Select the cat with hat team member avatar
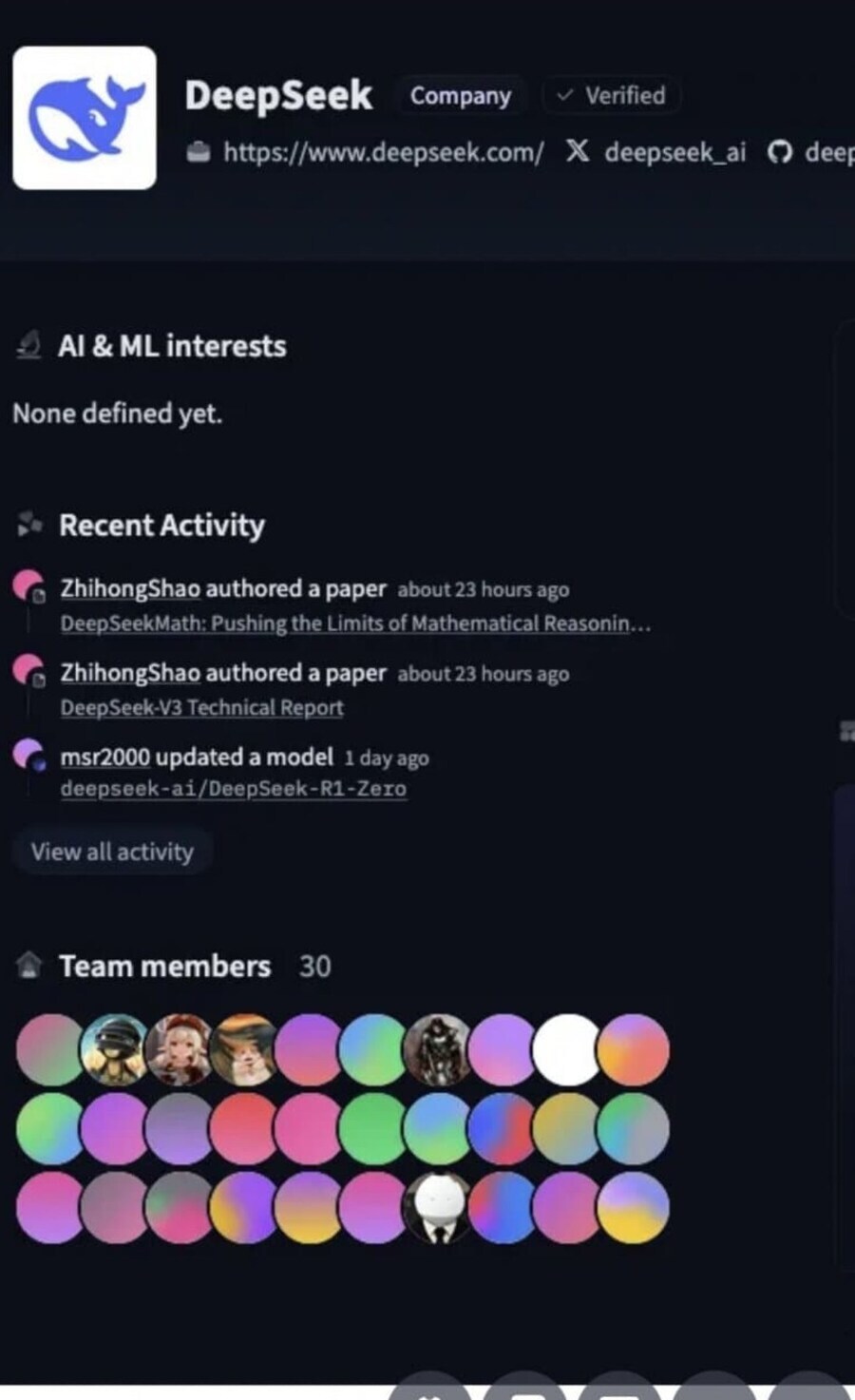 (x=244, y=1049)
